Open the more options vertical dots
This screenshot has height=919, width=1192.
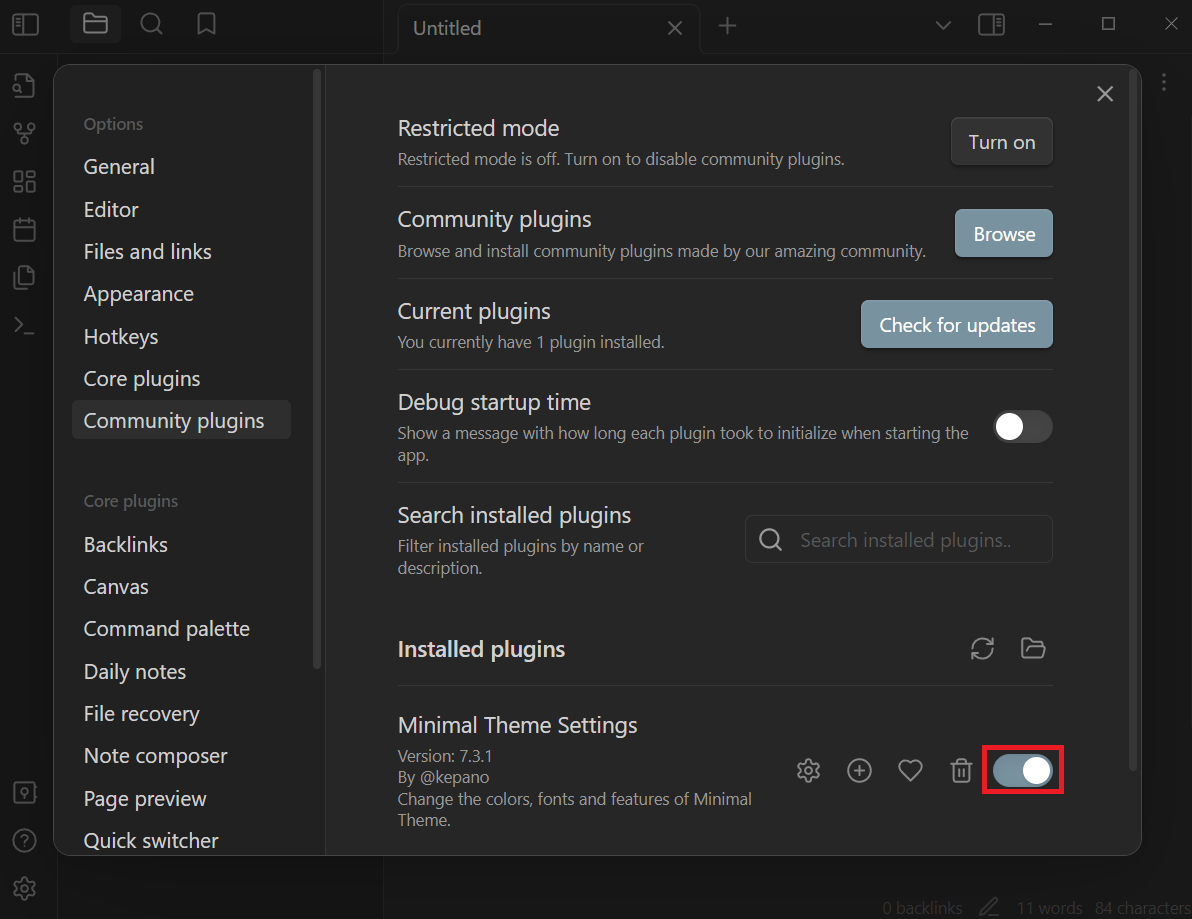tap(1164, 82)
